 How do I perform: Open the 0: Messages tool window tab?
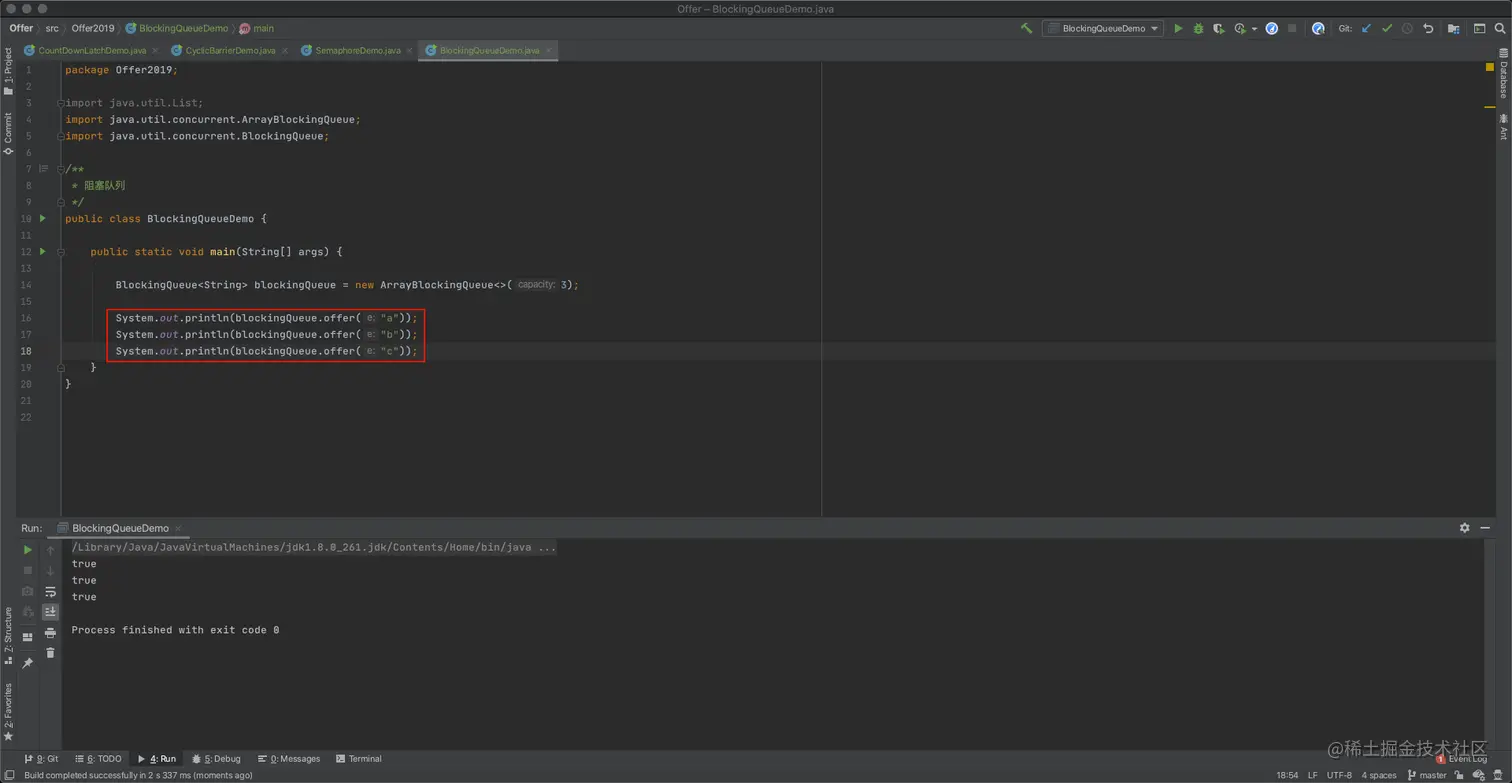pyautogui.click(x=289, y=759)
